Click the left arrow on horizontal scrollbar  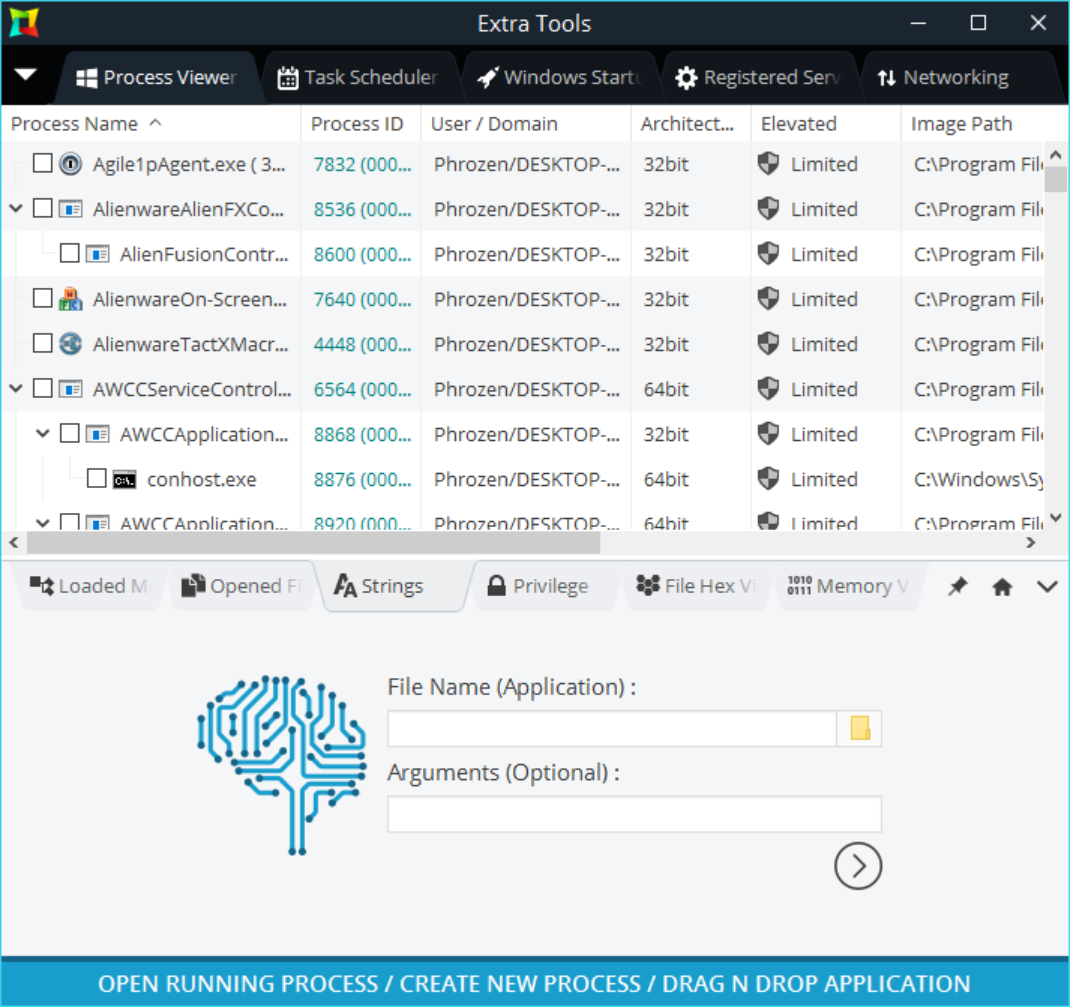coord(14,543)
